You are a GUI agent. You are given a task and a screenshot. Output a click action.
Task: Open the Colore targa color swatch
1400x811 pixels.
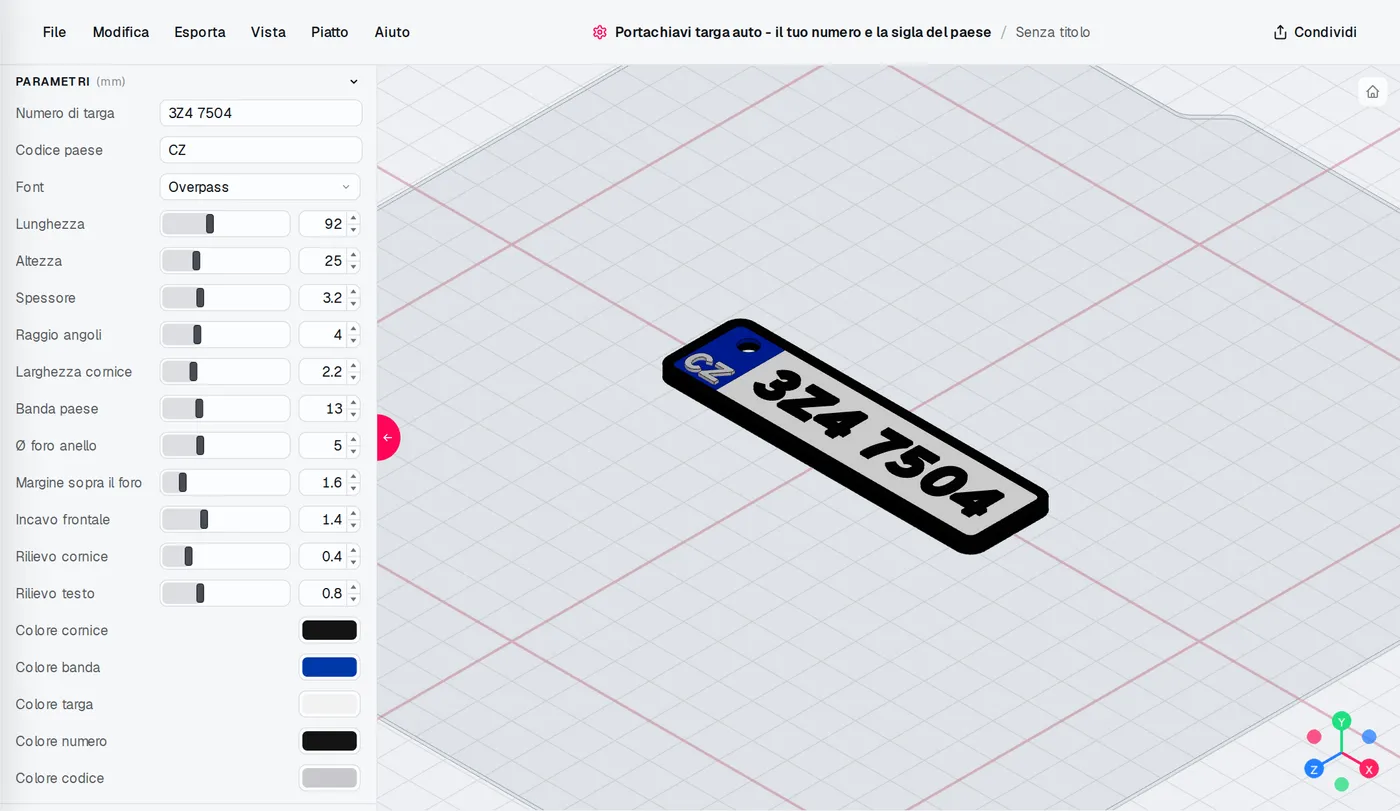330,704
